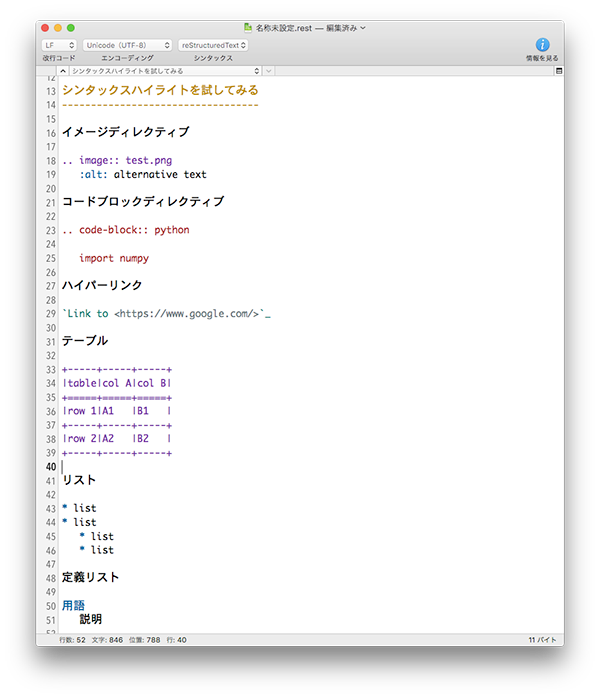600x698 pixels.
Task: Click the definition text 説明
Action: (91, 620)
